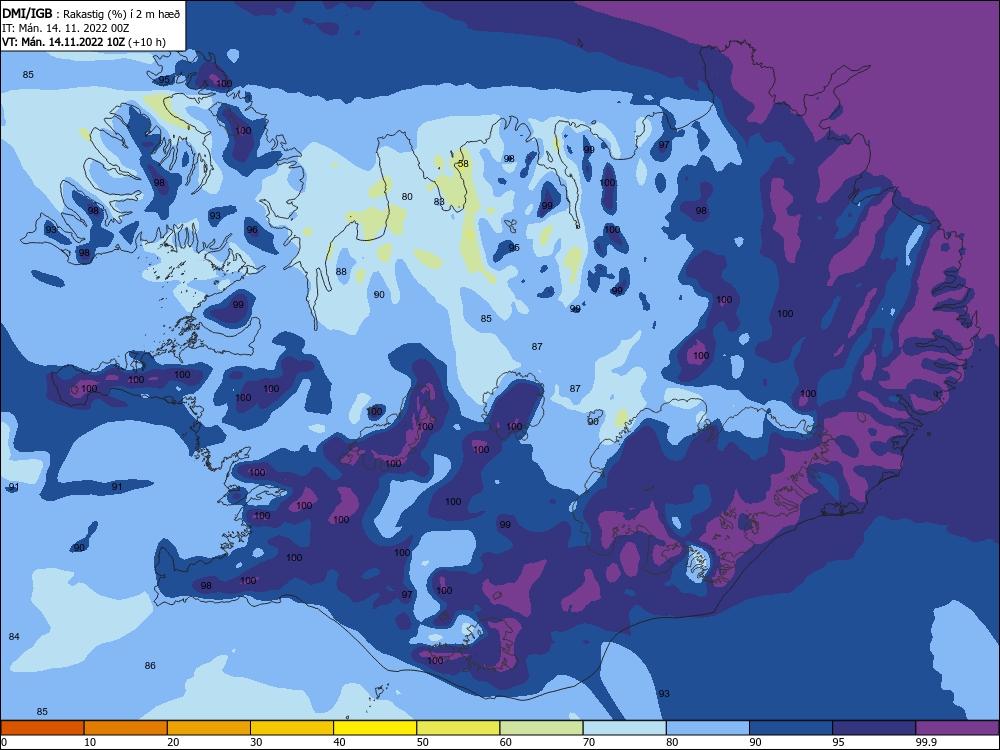The width and height of the screenshot is (1000, 750).
Task: Click the dark orange 0–10 legend swatch
Action: [x=42, y=728]
